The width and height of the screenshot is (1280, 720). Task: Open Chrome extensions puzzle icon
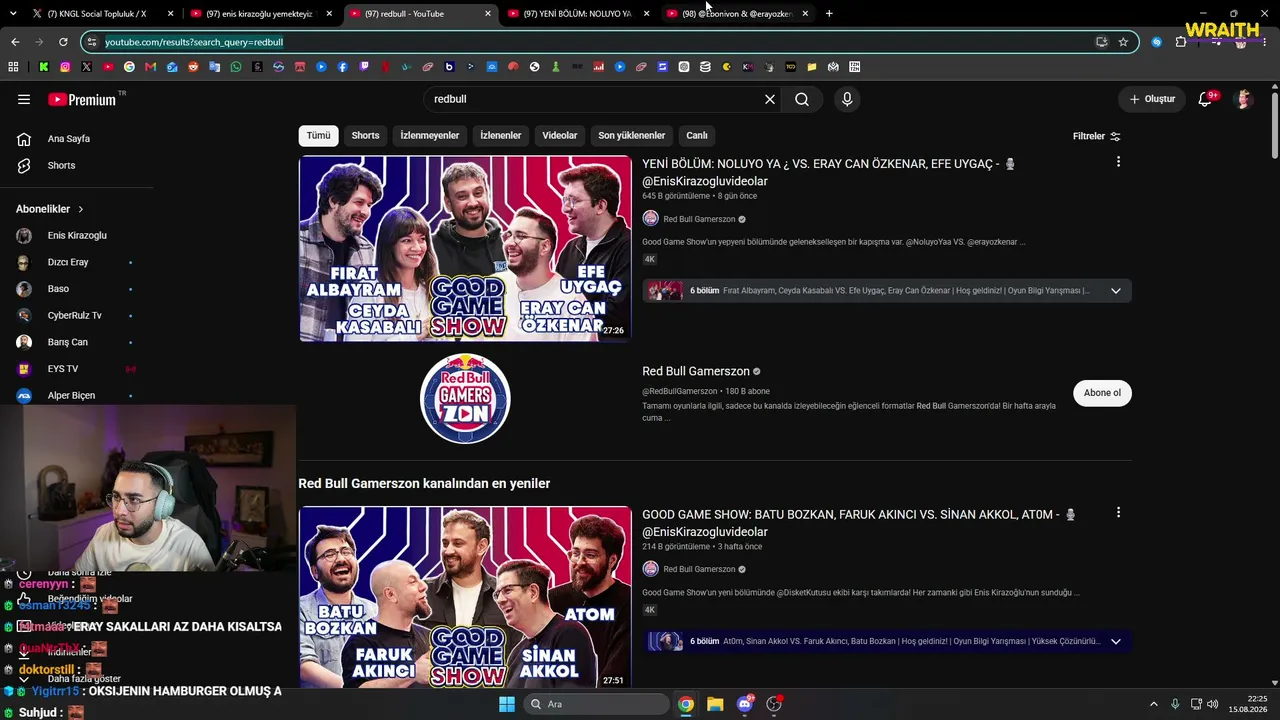1181,42
